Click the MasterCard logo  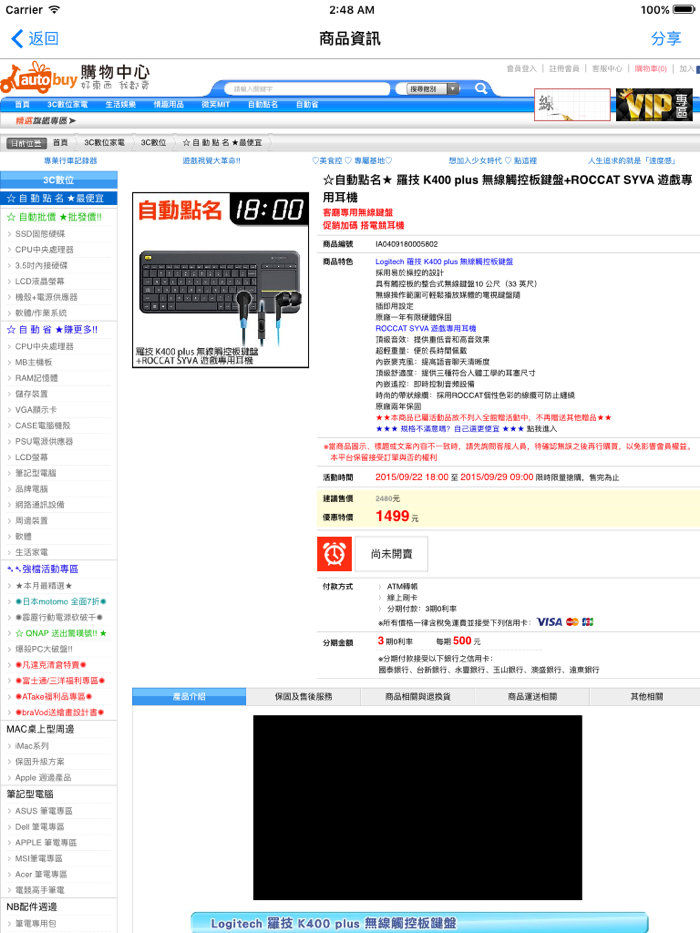click(x=572, y=622)
